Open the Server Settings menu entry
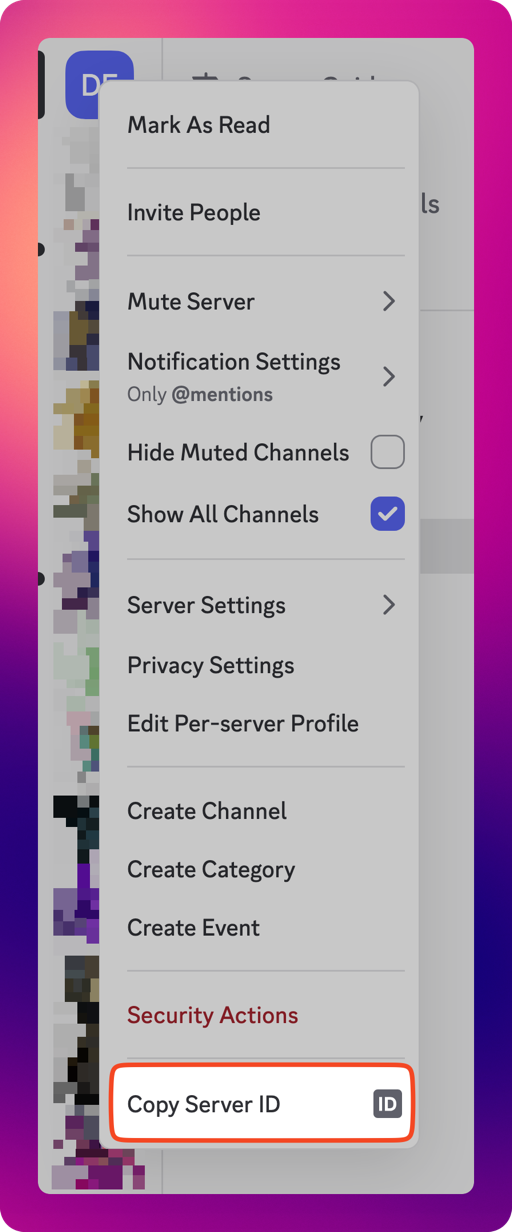Image resolution: width=512 pixels, height=1232 pixels. coord(265,605)
